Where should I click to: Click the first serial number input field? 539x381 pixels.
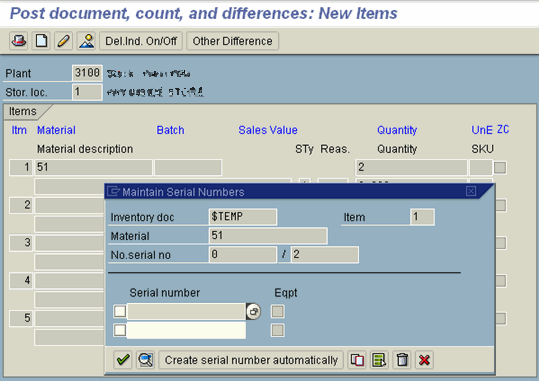187,312
